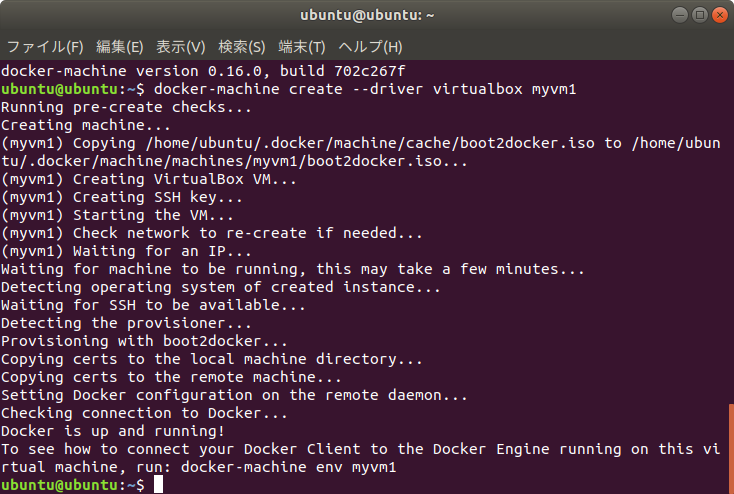Open the 編集(E) menu
The width and height of the screenshot is (734, 494).
[119, 47]
